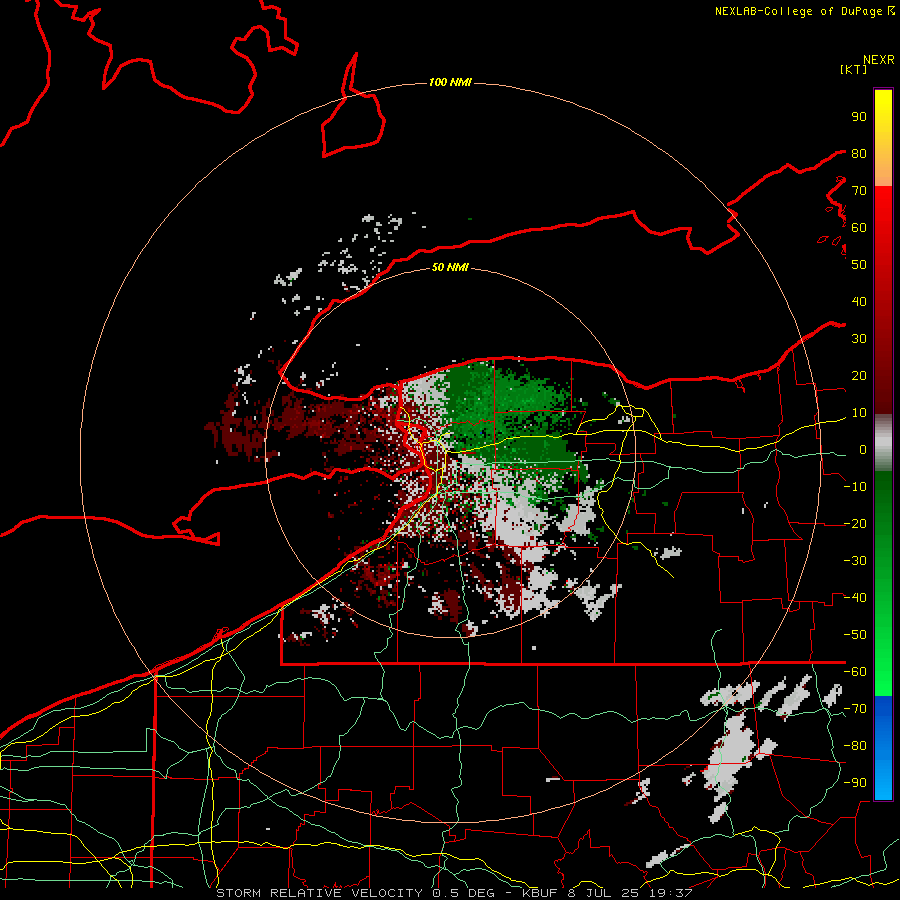900x900 pixels.
Task: Click the "-60" value on the velocity scale
Action: coord(855,672)
